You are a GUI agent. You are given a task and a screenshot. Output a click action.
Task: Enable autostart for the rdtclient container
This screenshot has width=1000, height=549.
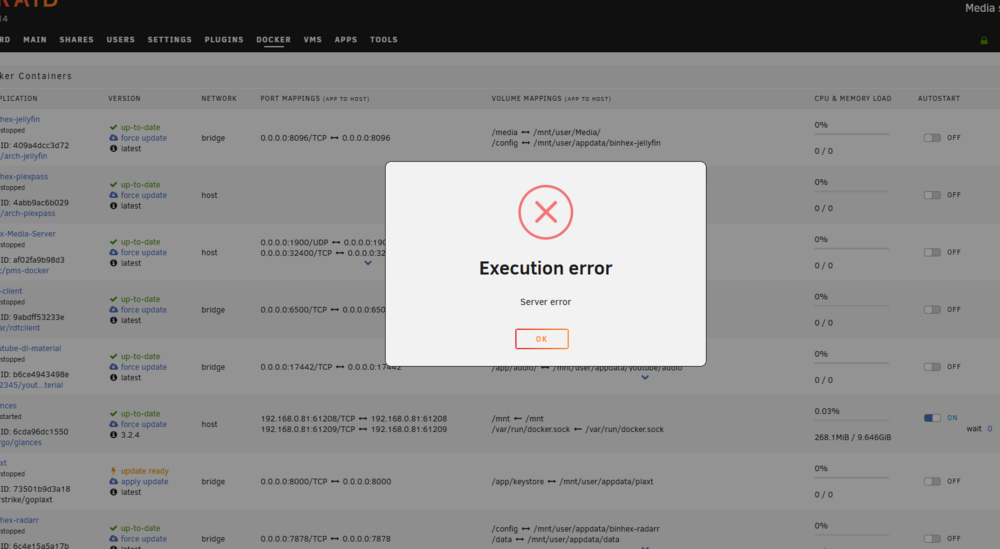[x=932, y=310]
